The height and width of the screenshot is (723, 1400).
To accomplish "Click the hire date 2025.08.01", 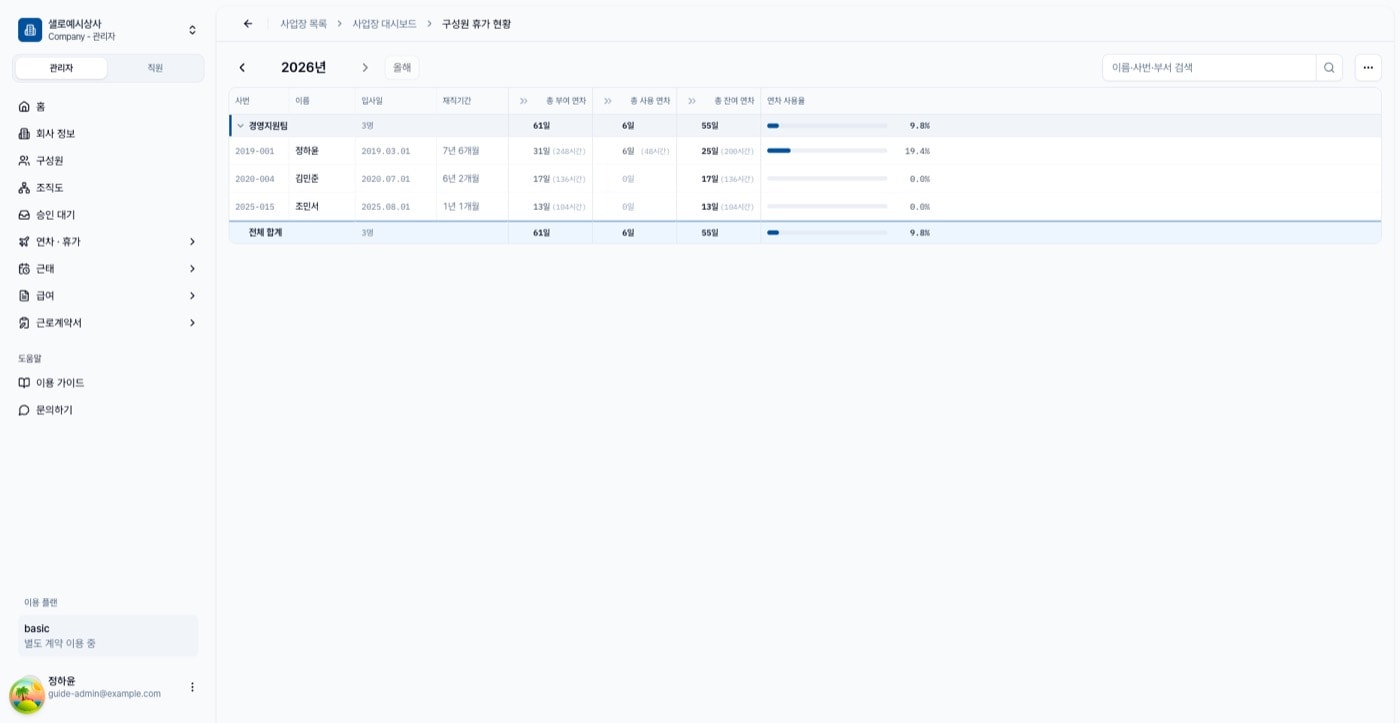I will pos(386,207).
